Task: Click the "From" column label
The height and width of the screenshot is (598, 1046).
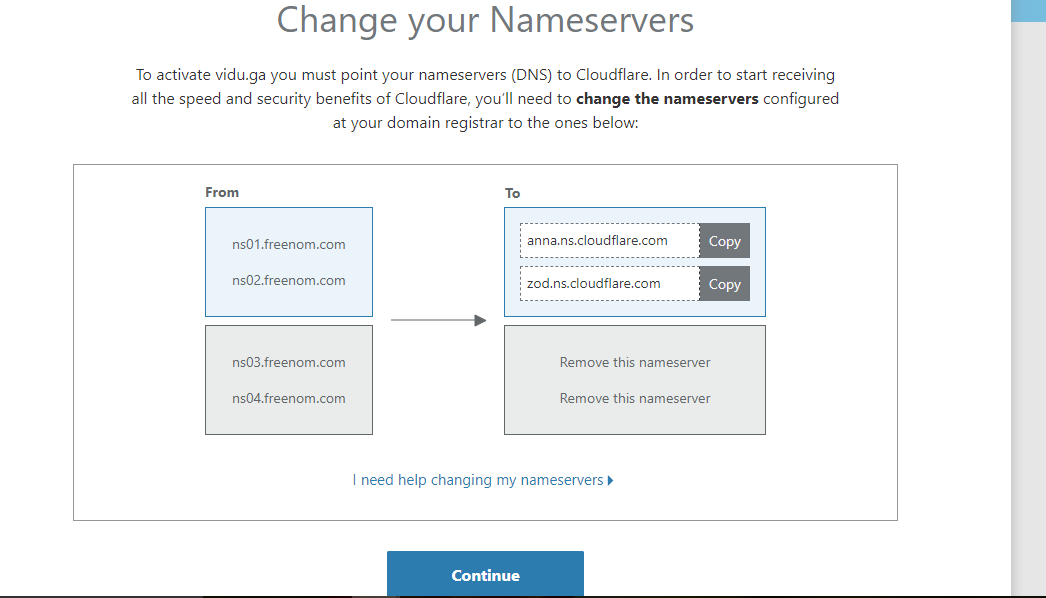Action: click(222, 192)
